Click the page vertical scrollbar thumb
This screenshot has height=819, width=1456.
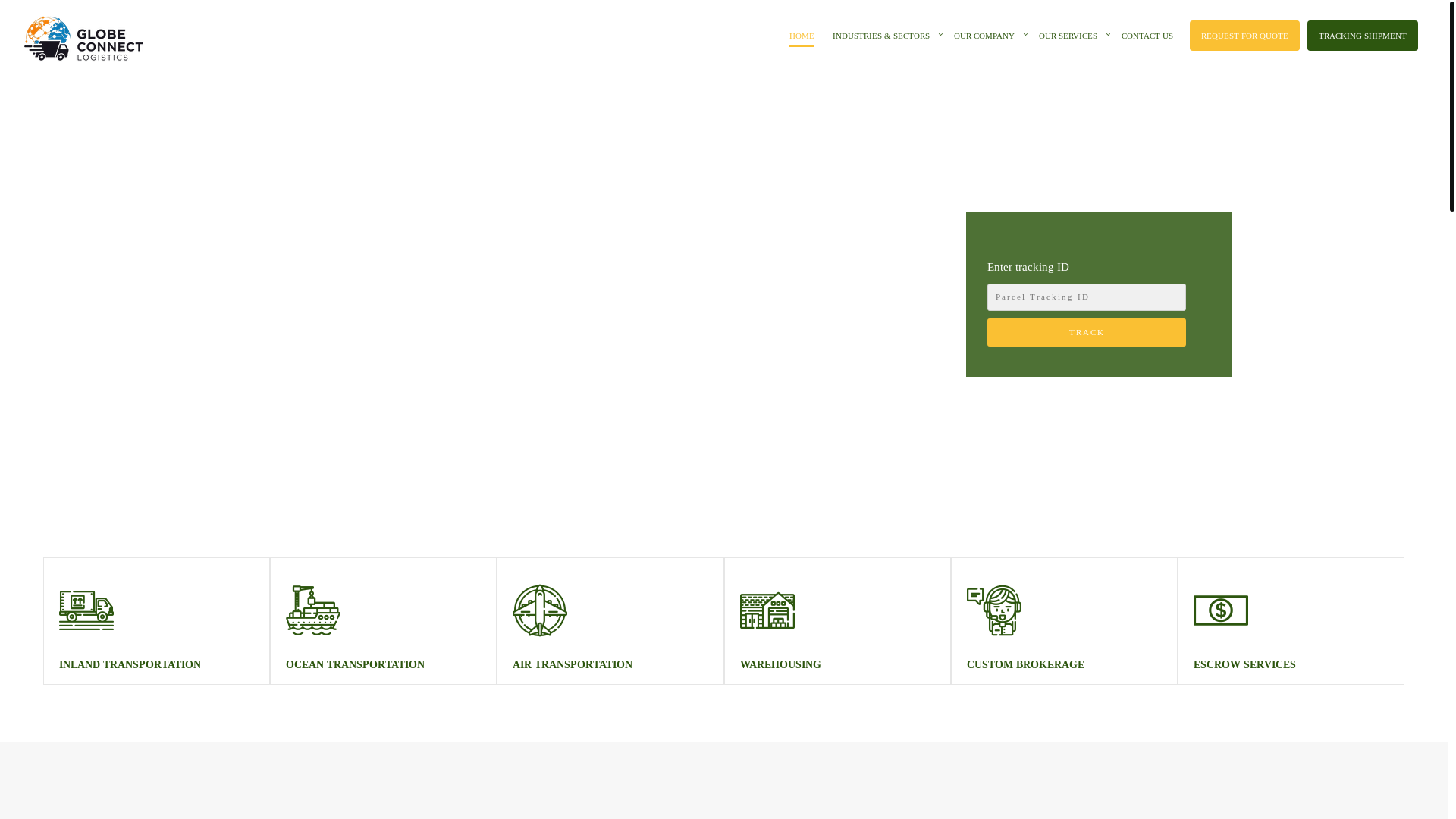1451,105
